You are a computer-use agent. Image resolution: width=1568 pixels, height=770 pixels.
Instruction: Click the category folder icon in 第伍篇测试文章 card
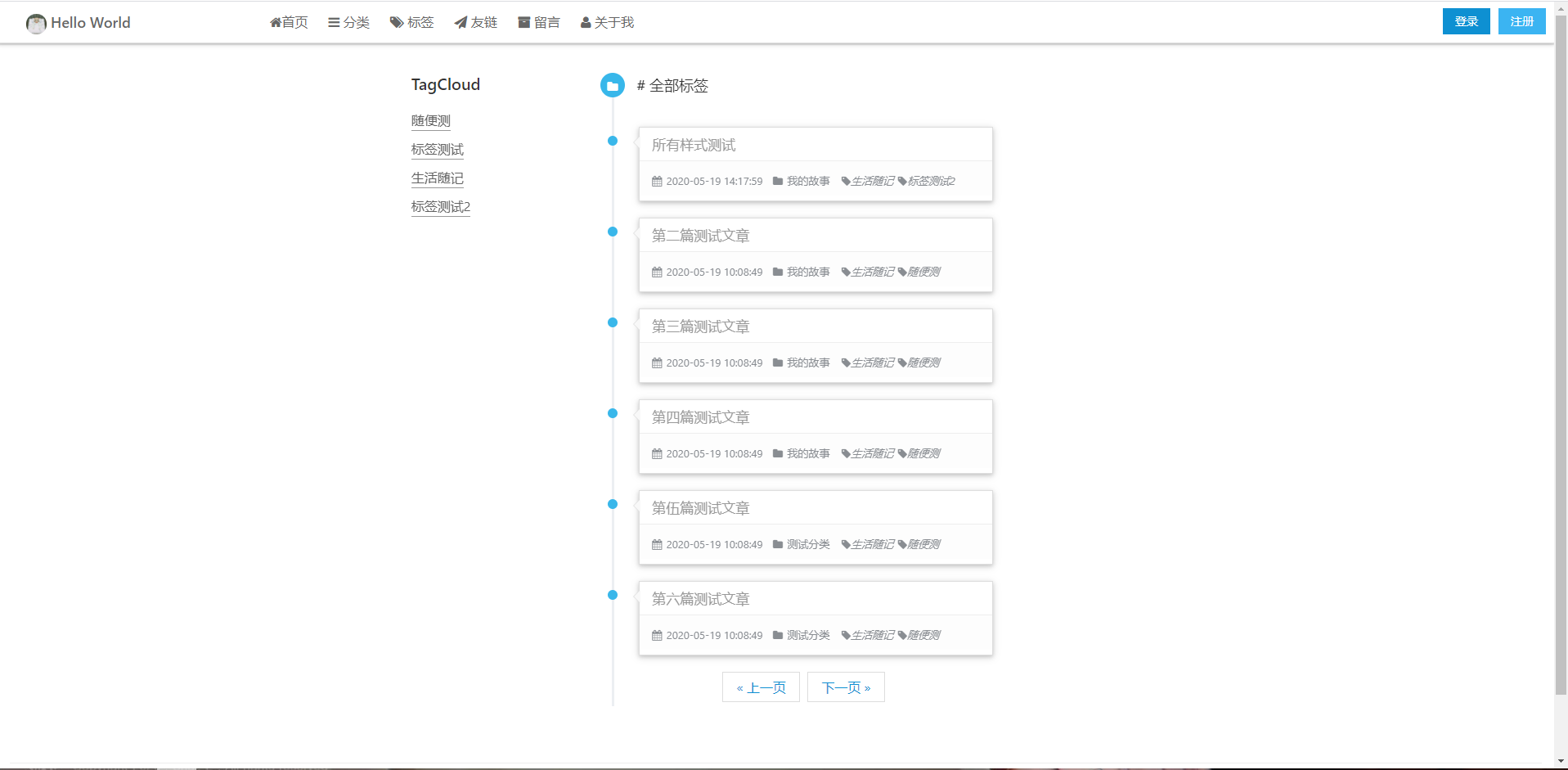[x=778, y=544]
